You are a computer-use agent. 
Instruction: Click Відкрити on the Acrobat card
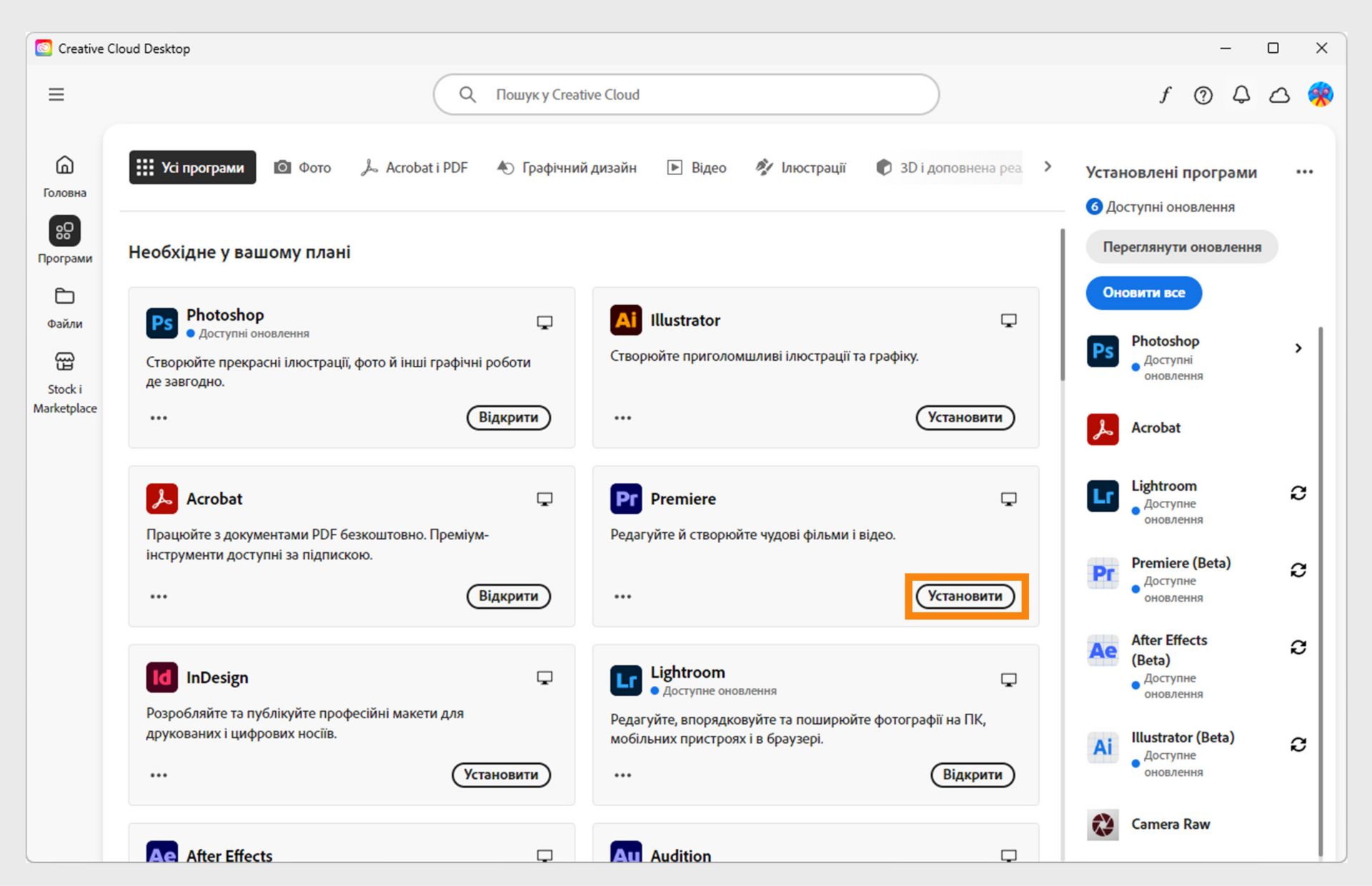(x=508, y=596)
